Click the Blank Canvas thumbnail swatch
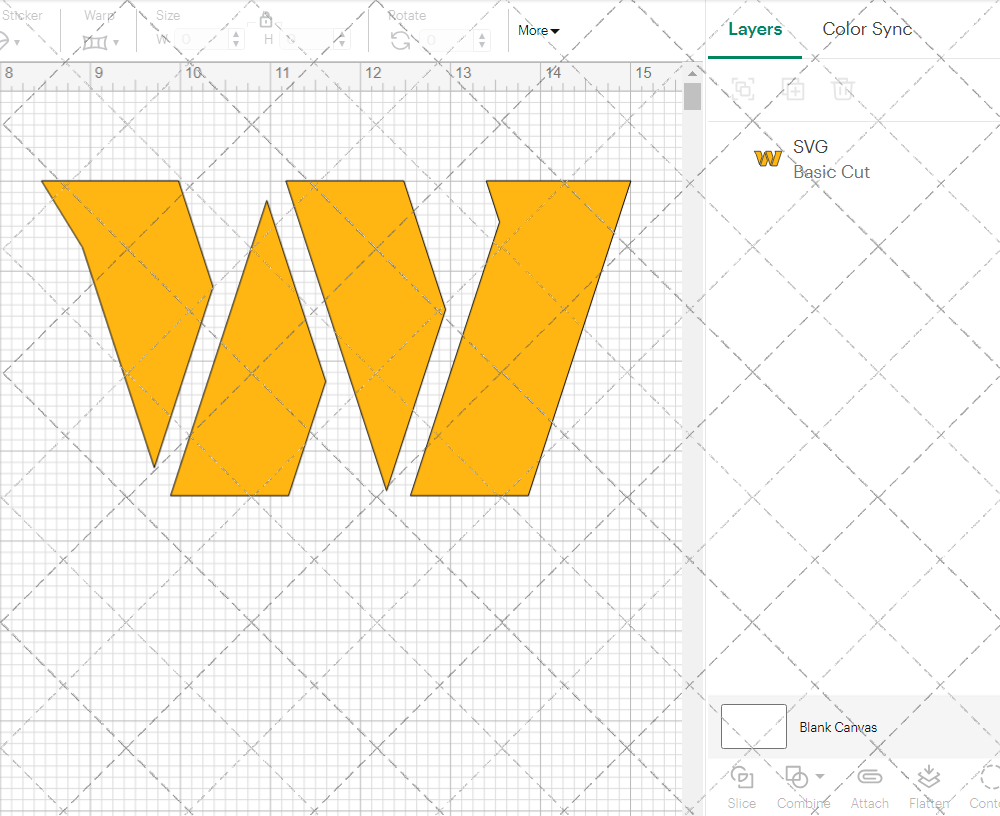 [x=753, y=727]
